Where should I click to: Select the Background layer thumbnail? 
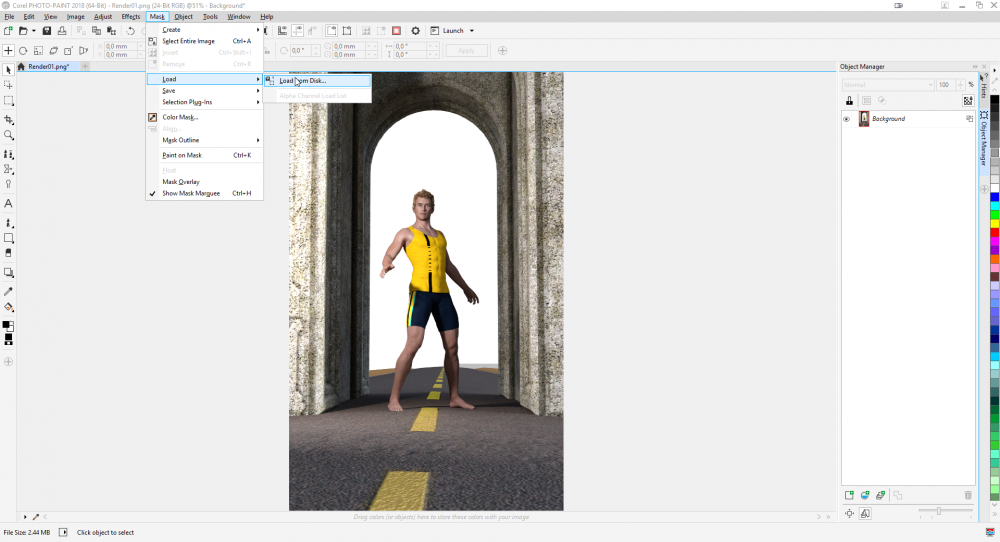click(x=864, y=119)
